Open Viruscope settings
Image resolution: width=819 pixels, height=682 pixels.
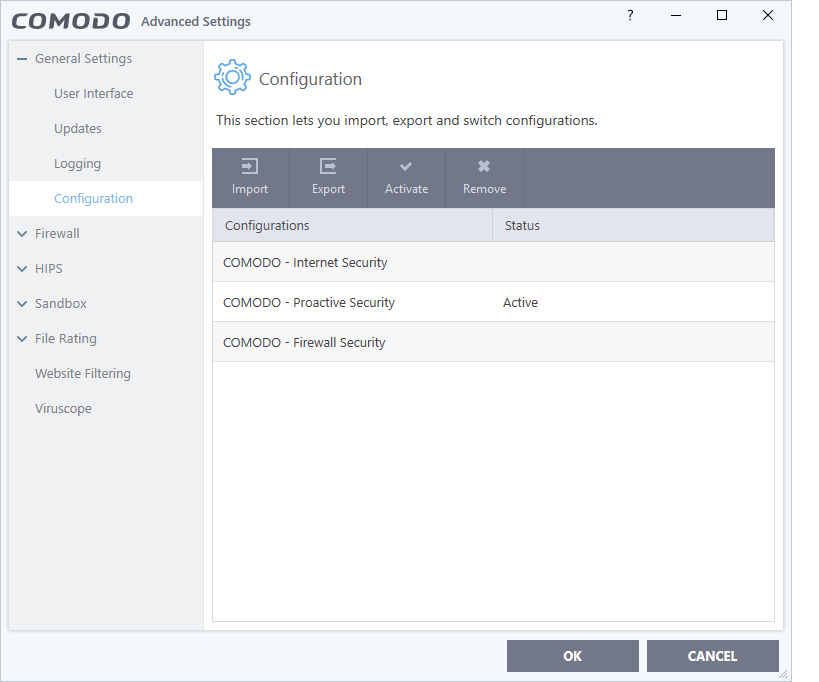[63, 408]
